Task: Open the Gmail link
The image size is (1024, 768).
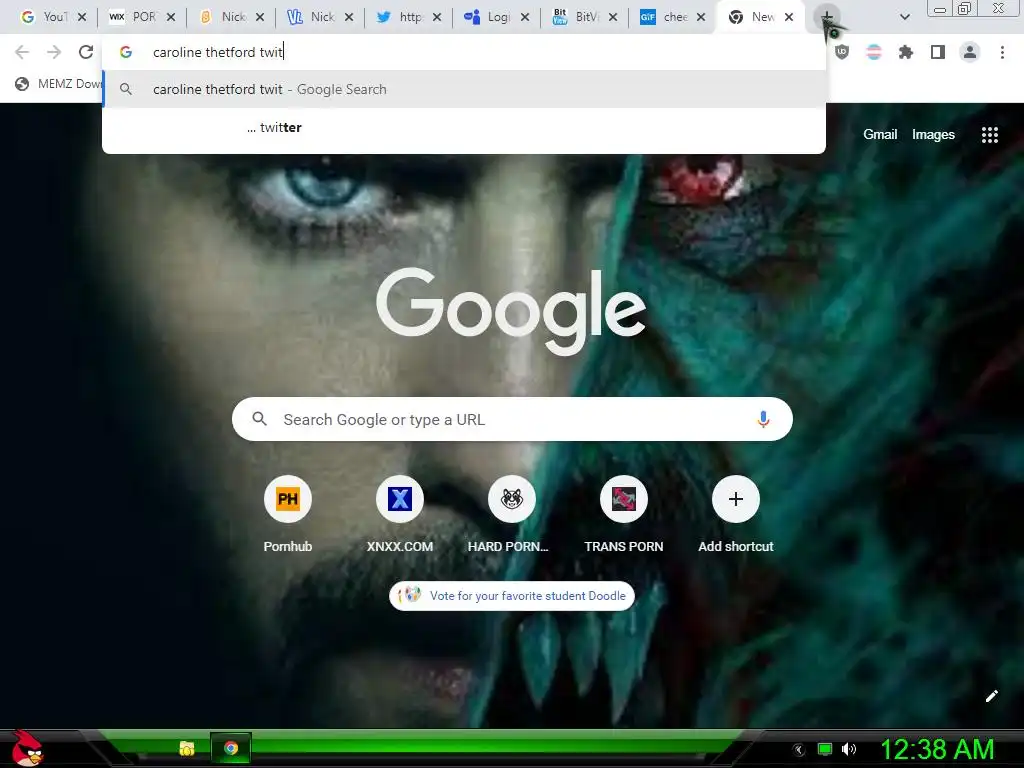Action: point(880,135)
